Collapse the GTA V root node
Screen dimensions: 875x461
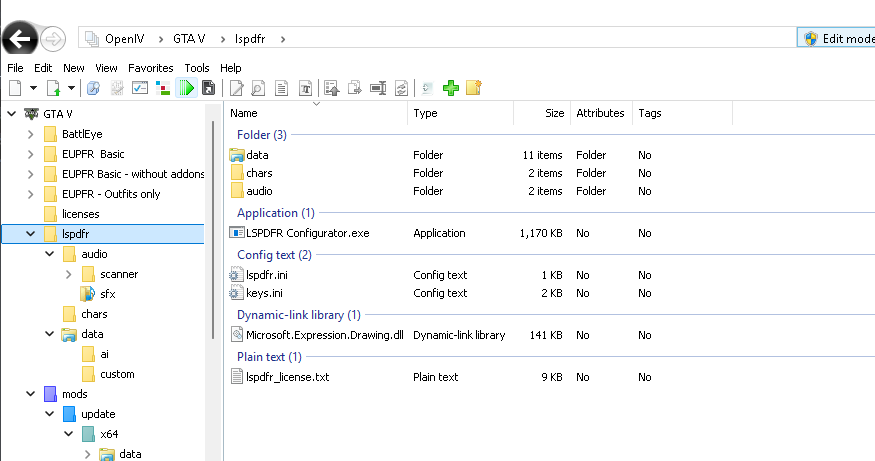click(x=12, y=114)
